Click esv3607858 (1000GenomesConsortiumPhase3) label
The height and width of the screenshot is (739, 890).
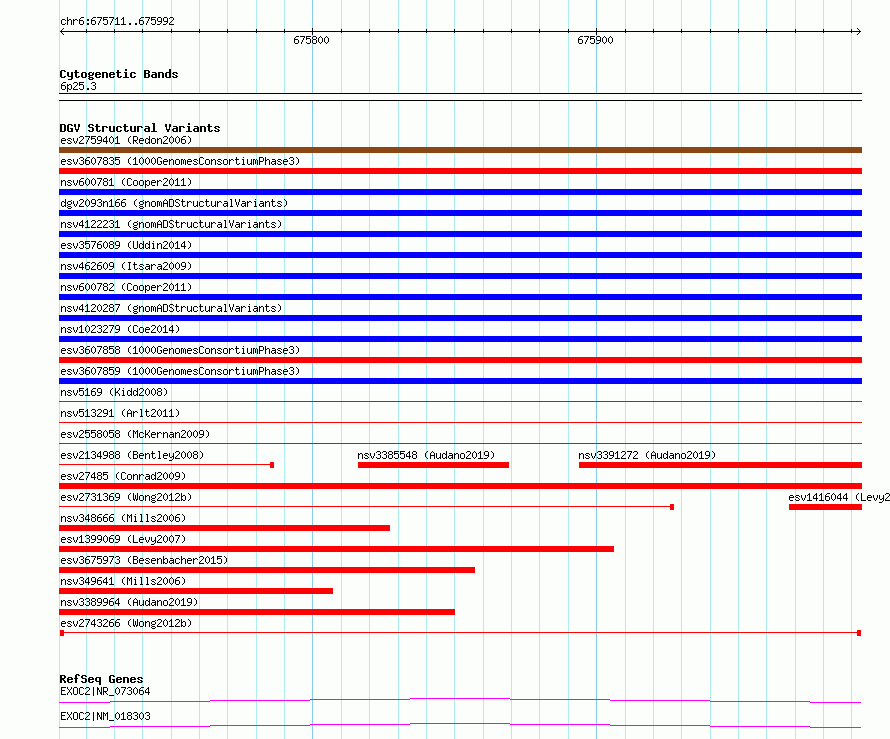click(x=180, y=350)
